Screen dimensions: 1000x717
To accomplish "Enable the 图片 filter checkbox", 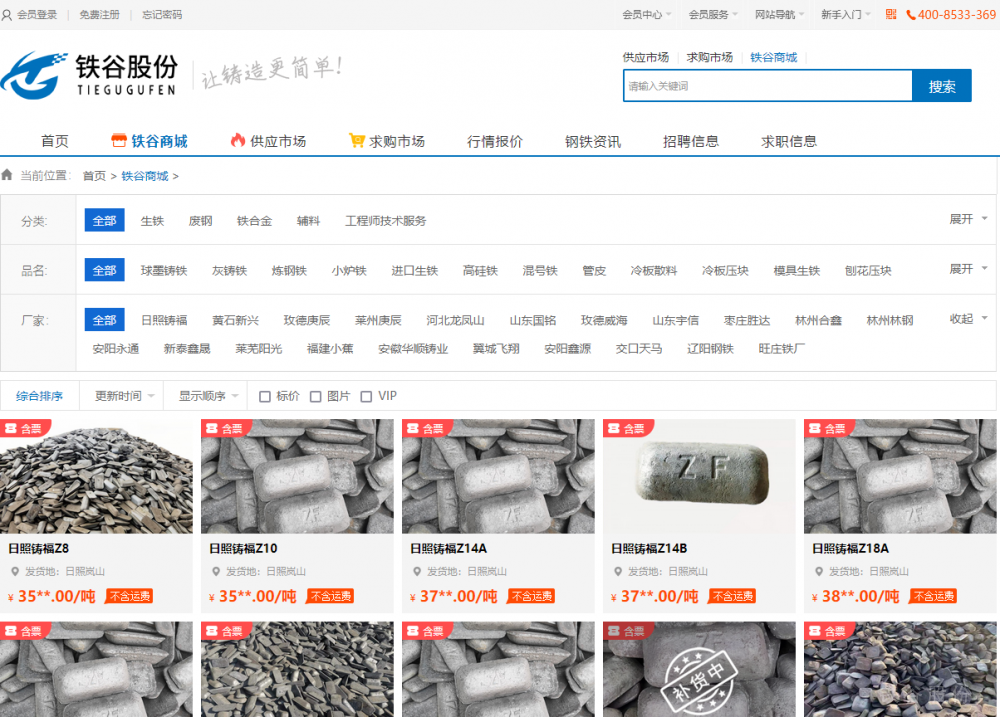I will click(x=316, y=397).
